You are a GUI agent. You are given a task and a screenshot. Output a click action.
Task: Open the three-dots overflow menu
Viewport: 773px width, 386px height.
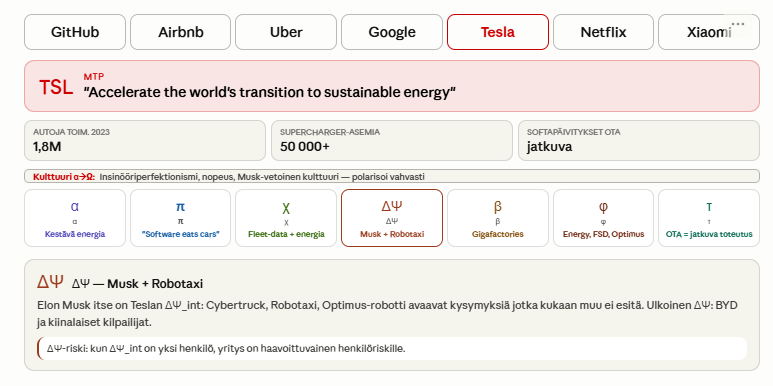click(x=738, y=25)
